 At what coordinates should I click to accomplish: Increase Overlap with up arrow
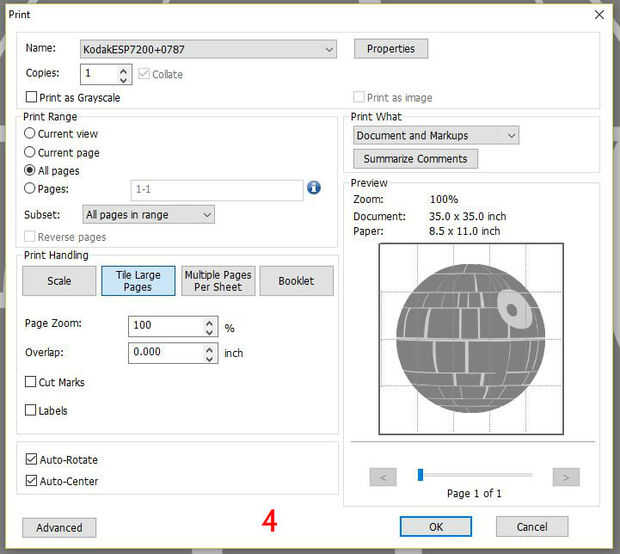tap(209, 350)
